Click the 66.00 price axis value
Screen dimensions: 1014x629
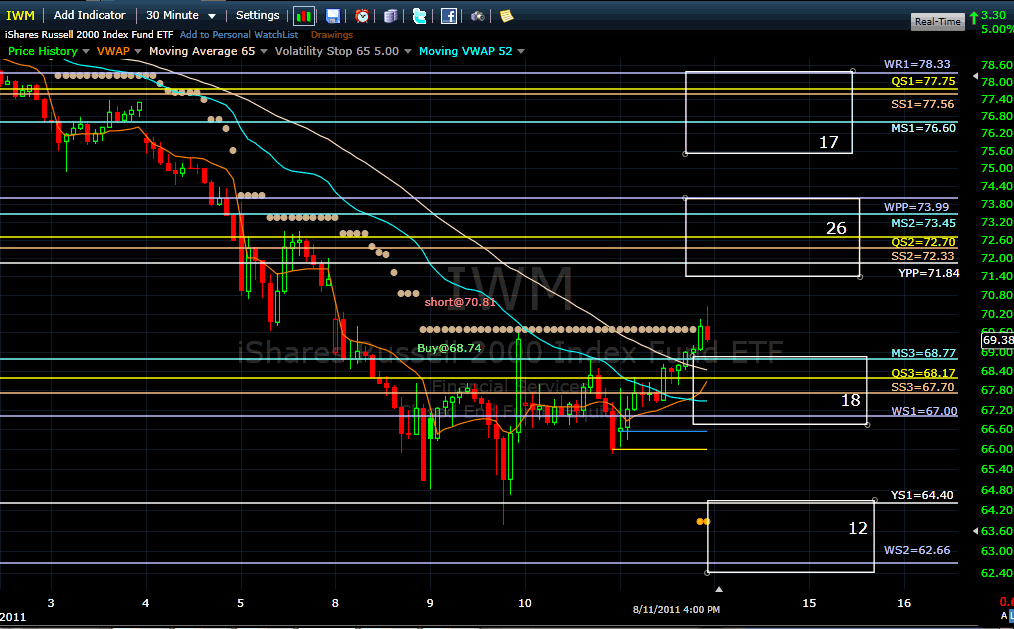pyautogui.click(x=997, y=449)
